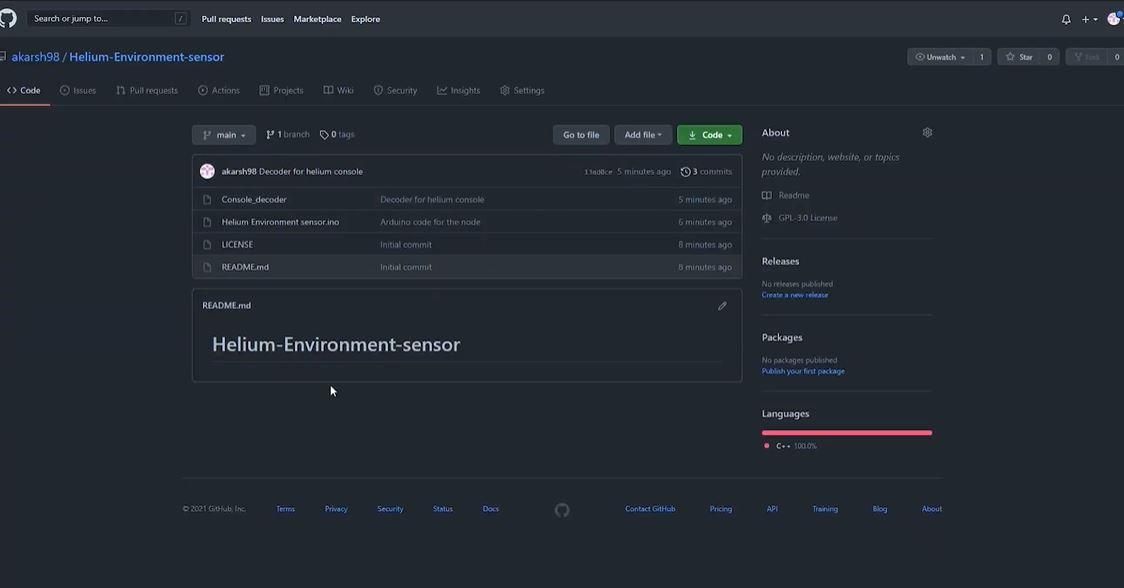Switch to the Issues tab
Viewport: 1124px width, 588px height.
tap(77, 90)
